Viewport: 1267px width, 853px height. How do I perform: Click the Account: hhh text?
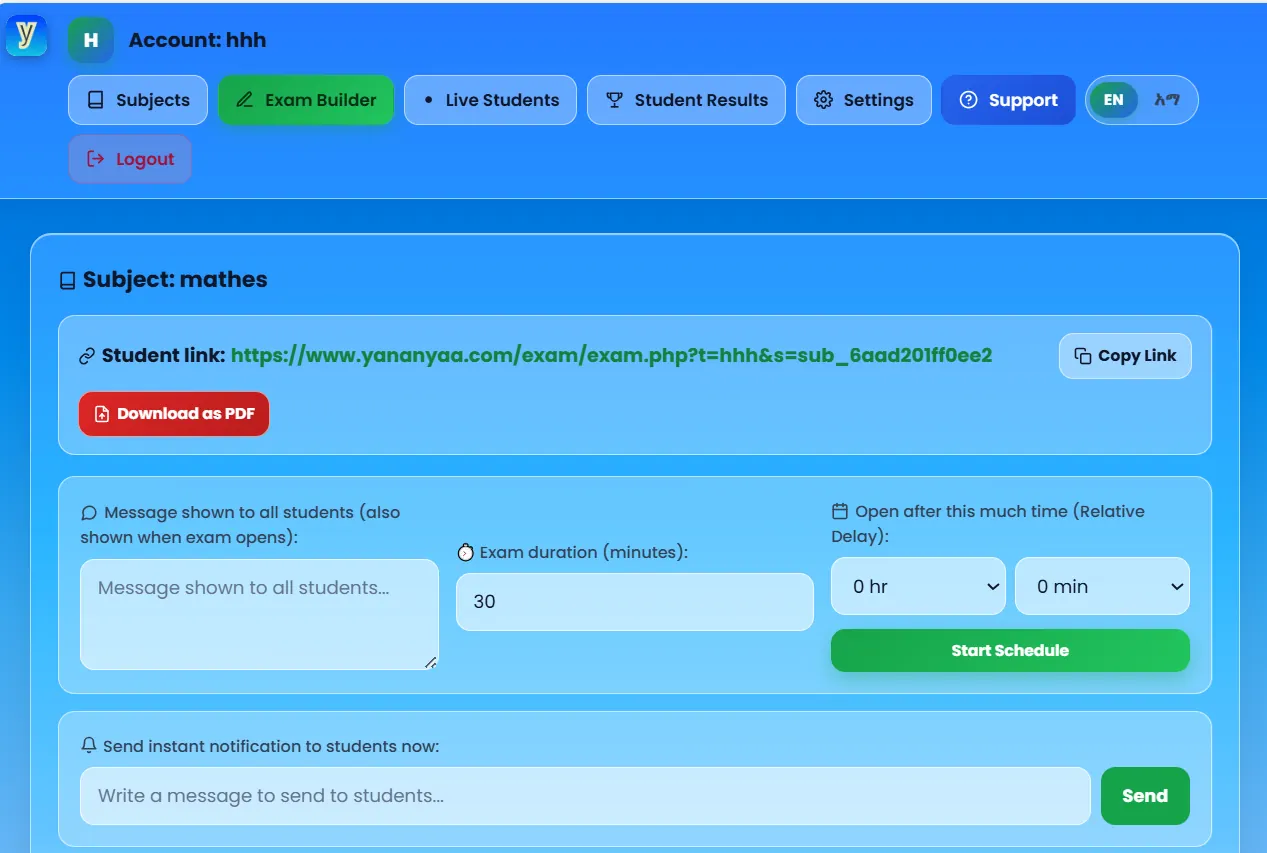click(197, 40)
